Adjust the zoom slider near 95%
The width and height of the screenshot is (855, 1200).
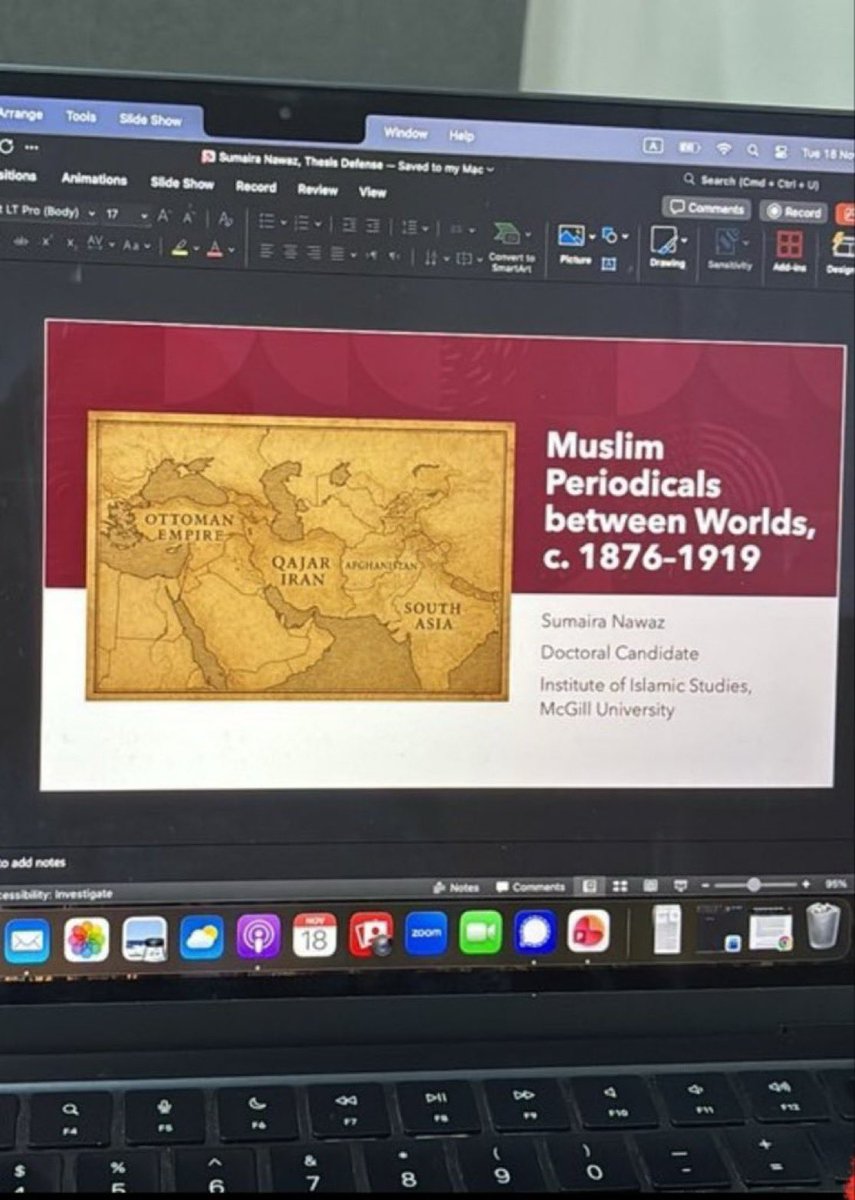coord(754,885)
